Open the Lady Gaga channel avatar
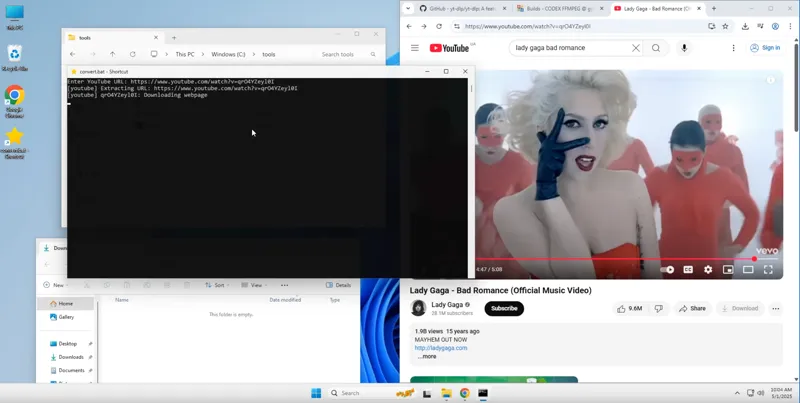Screen dimensions: 800x403 tap(418, 308)
